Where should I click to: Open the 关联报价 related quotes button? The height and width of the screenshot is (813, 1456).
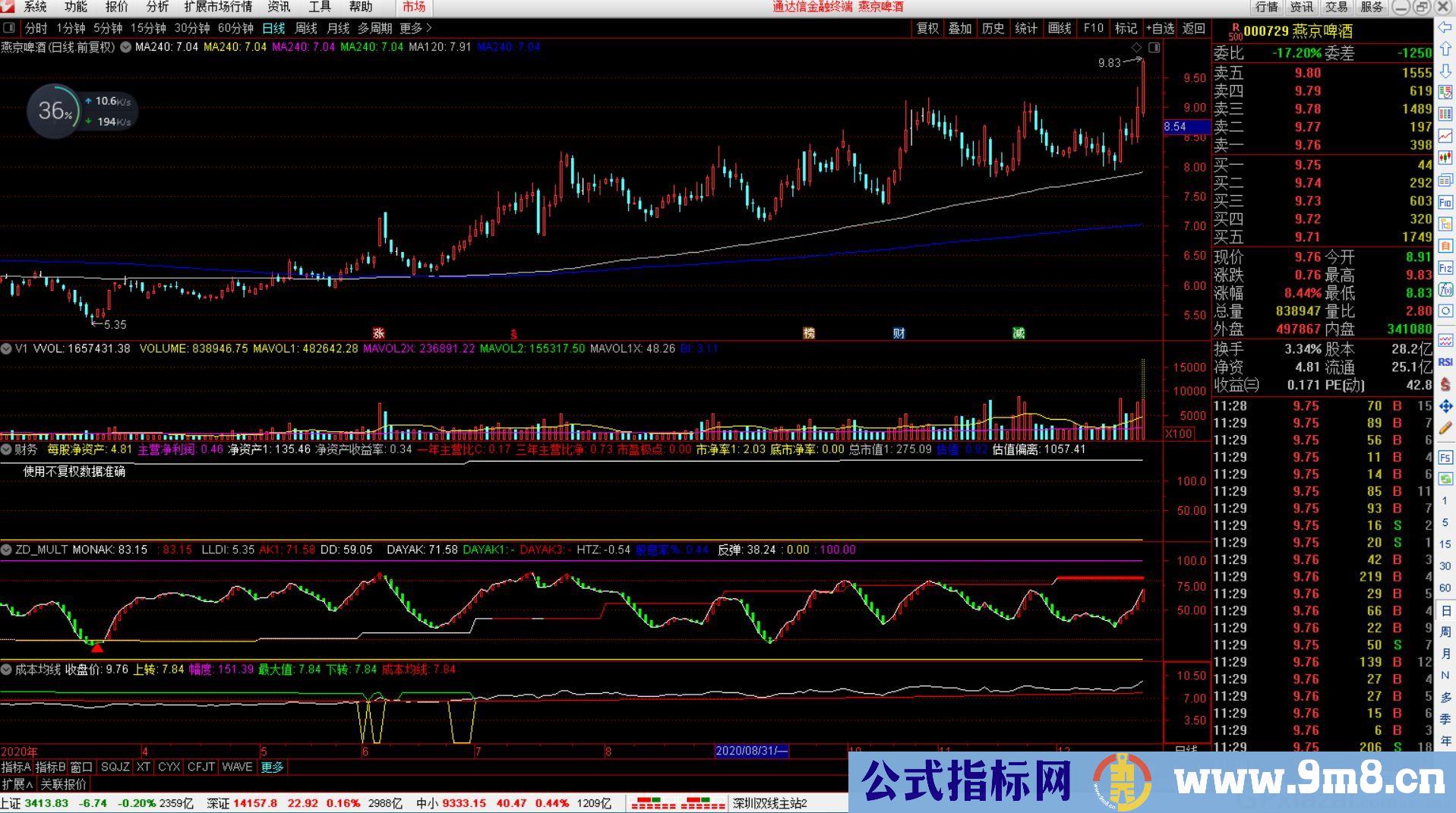pyautogui.click(x=64, y=784)
